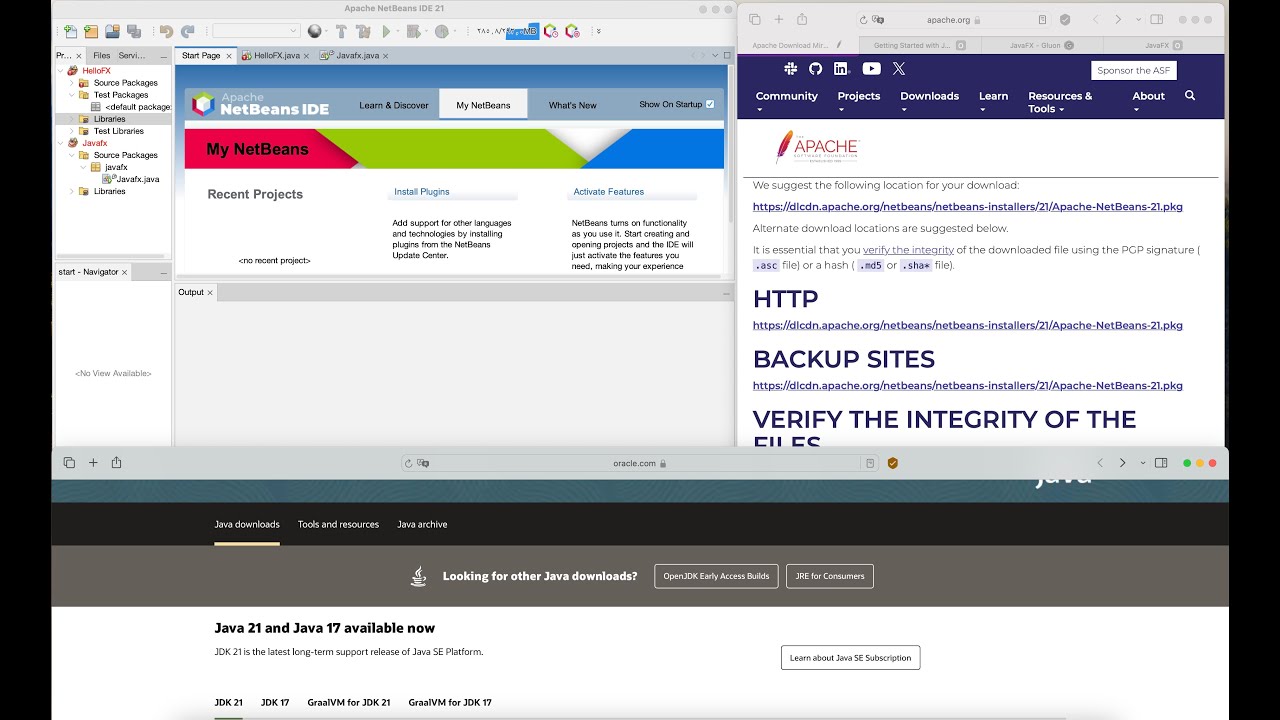Select the JDK 17 tab on oracle.com

pos(275,703)
